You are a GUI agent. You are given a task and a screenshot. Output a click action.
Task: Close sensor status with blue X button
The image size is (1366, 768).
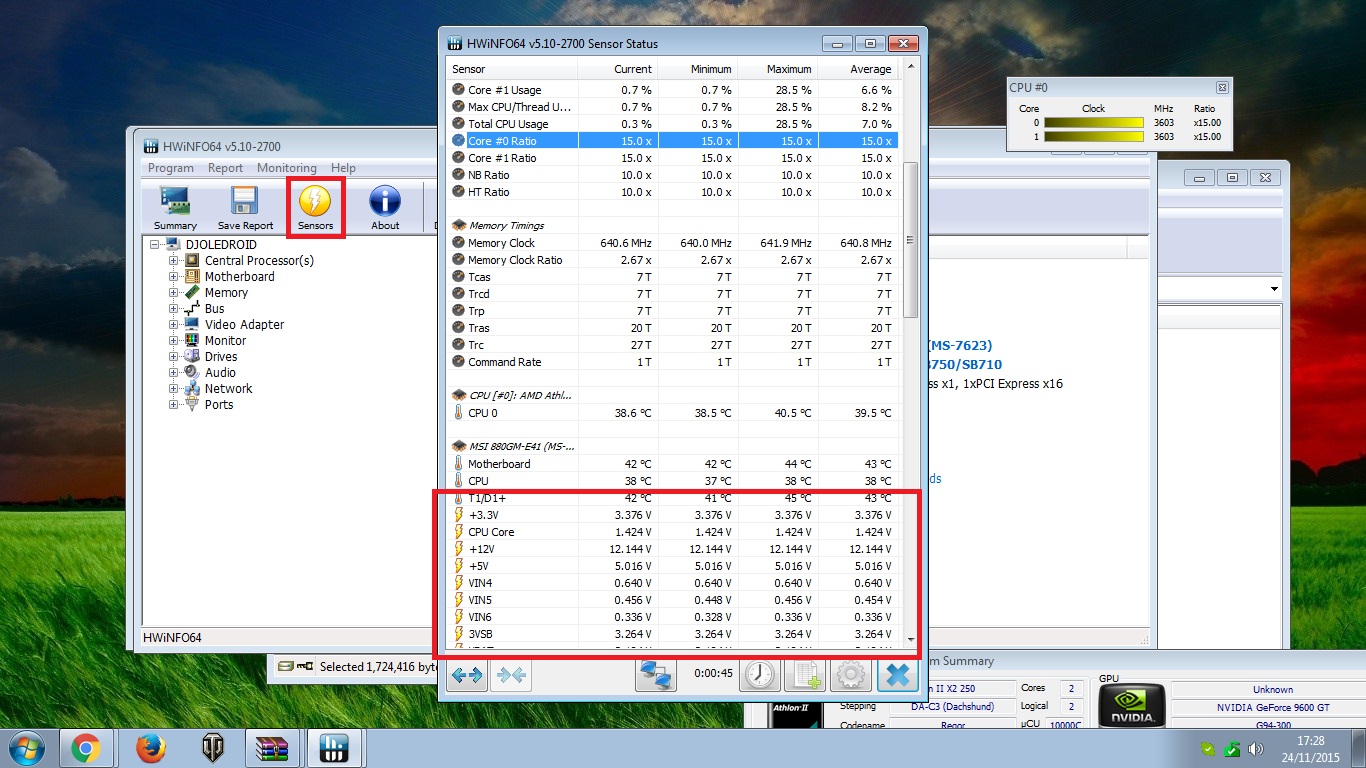[x=898, y=675]
